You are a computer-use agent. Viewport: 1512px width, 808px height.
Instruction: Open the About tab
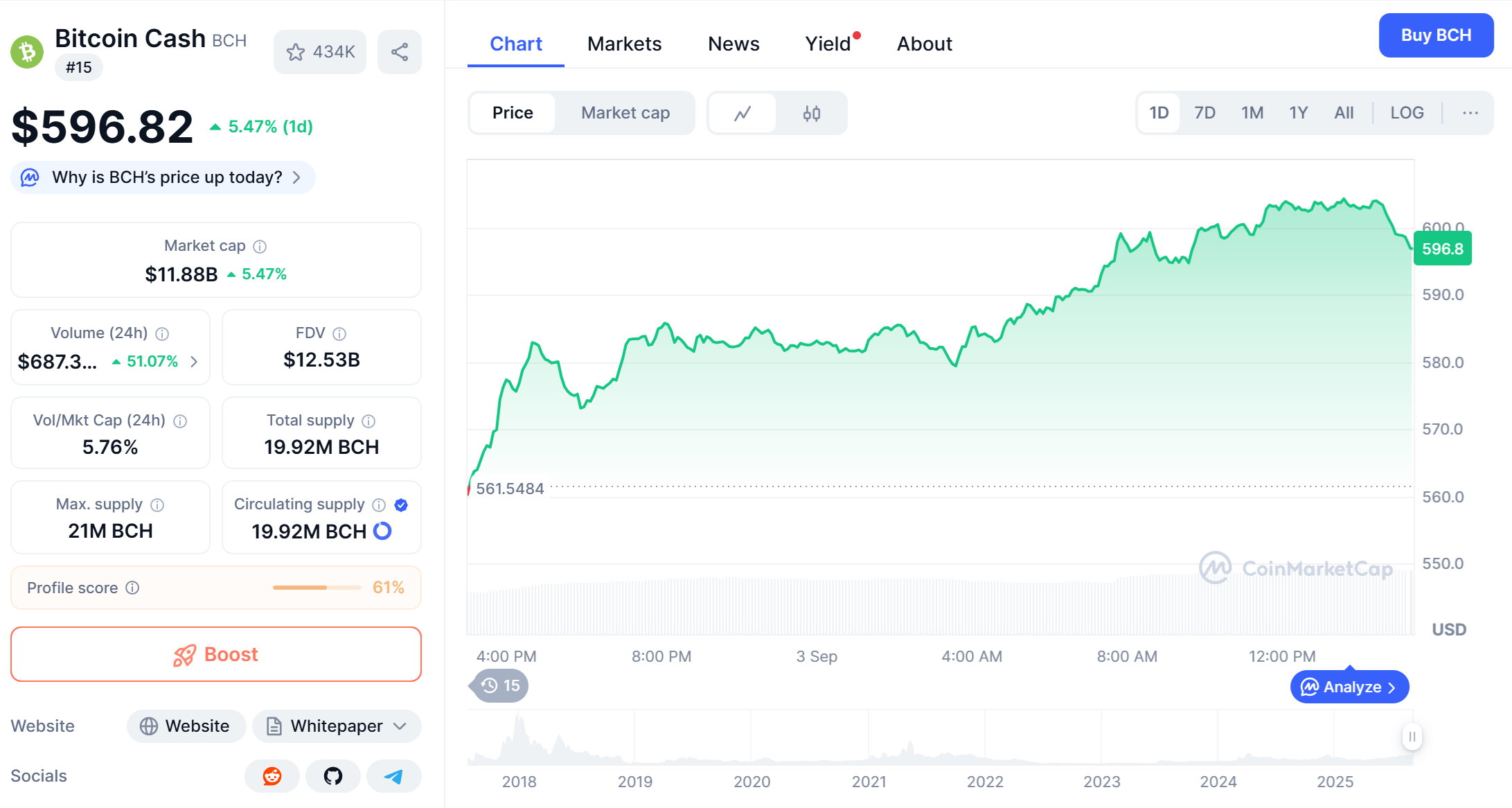[x=925, y=44]
